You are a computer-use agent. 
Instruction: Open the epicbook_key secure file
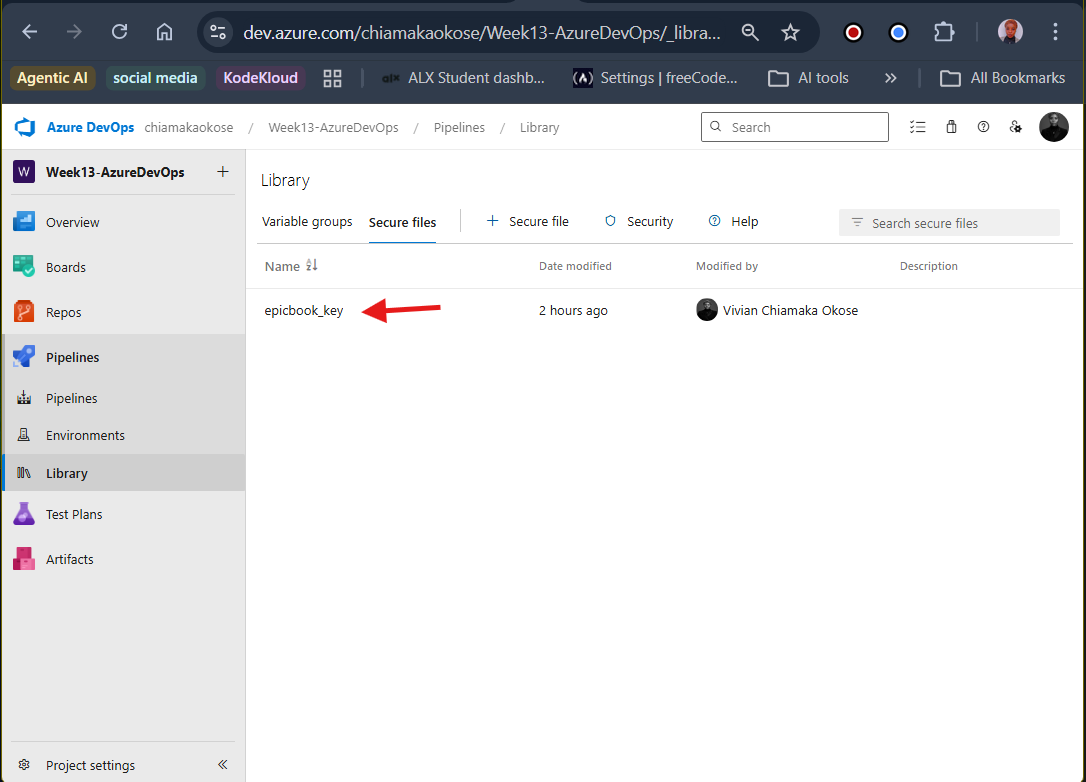[303, 310]
